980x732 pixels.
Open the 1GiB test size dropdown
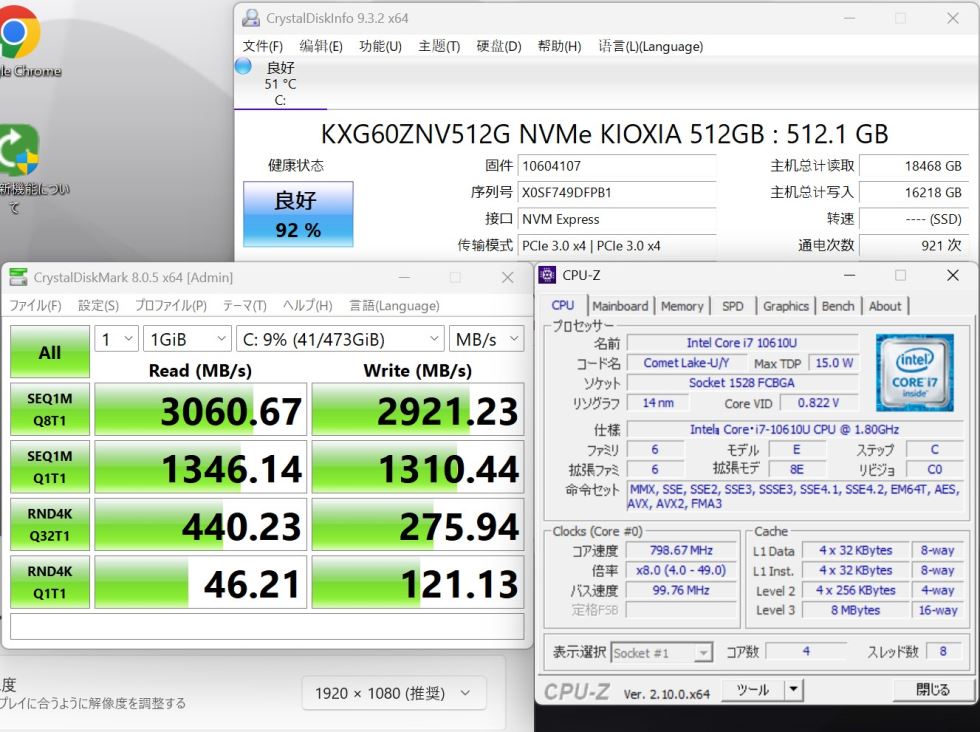coord(187,339)
